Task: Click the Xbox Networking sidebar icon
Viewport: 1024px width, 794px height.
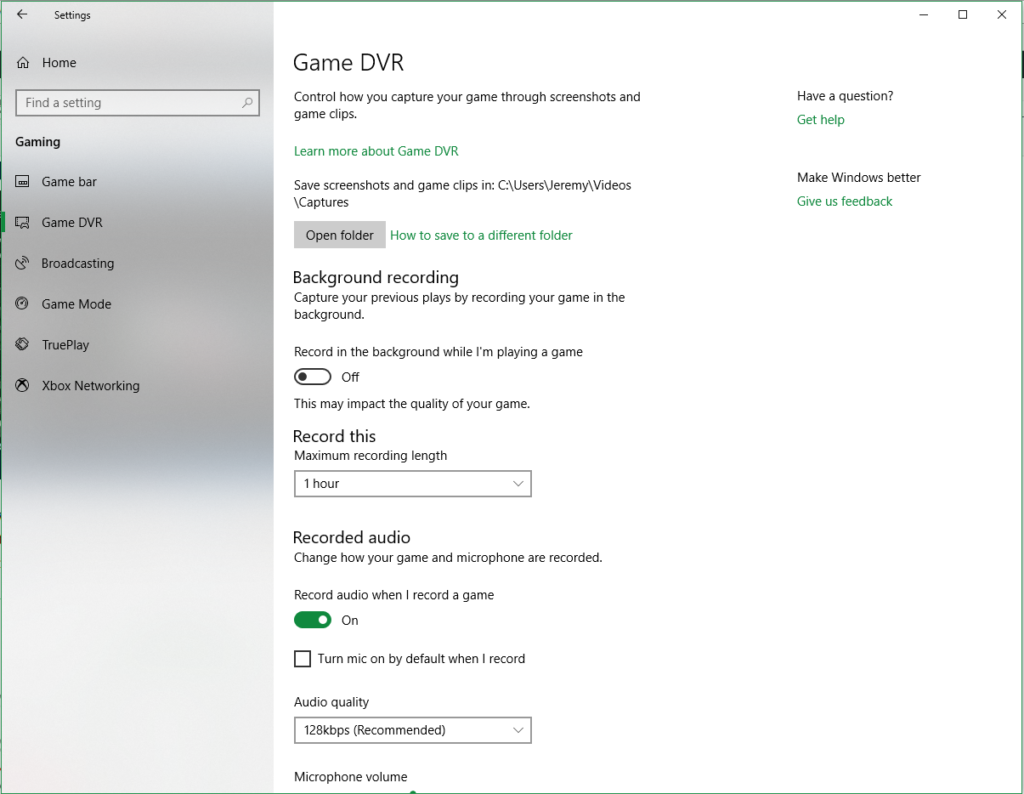Action: tap(22, 386)
